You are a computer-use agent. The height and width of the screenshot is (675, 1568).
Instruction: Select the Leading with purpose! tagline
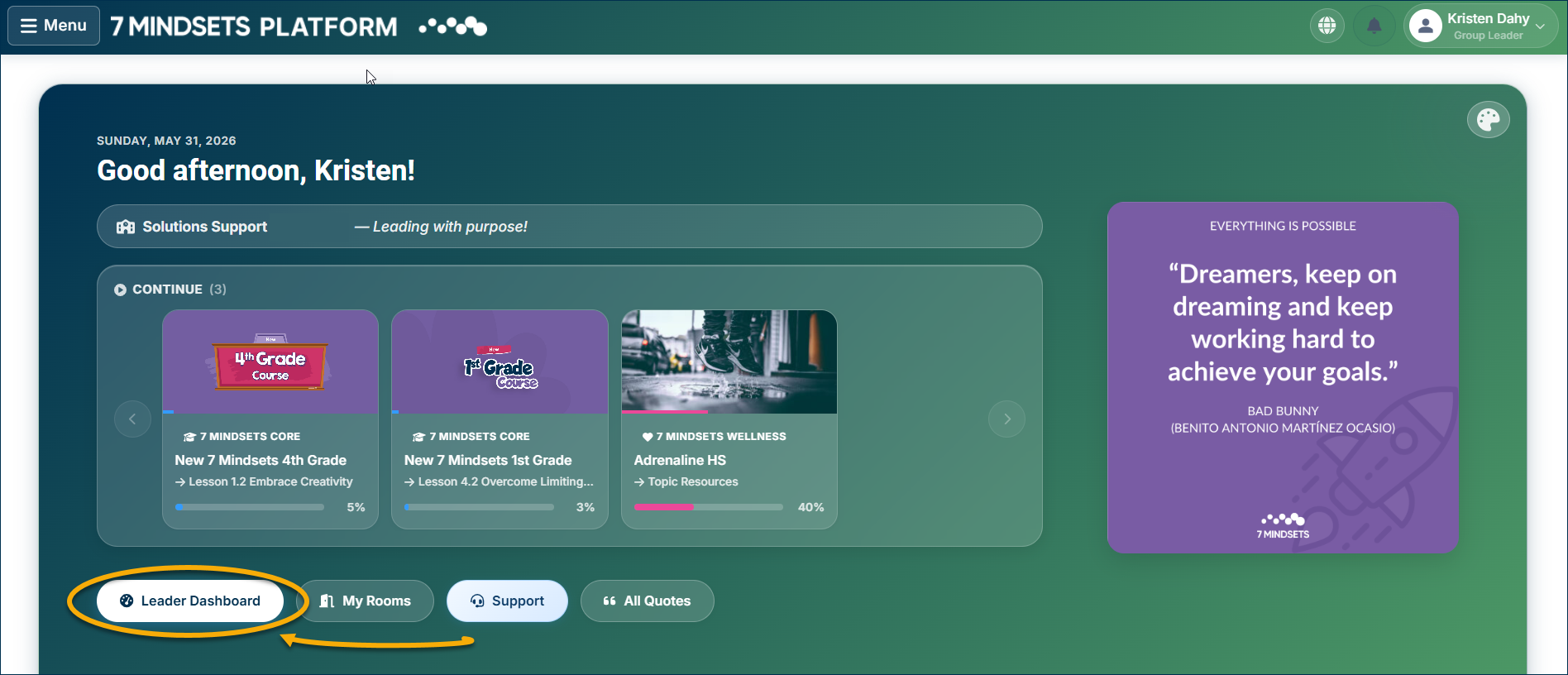(441, 227)
